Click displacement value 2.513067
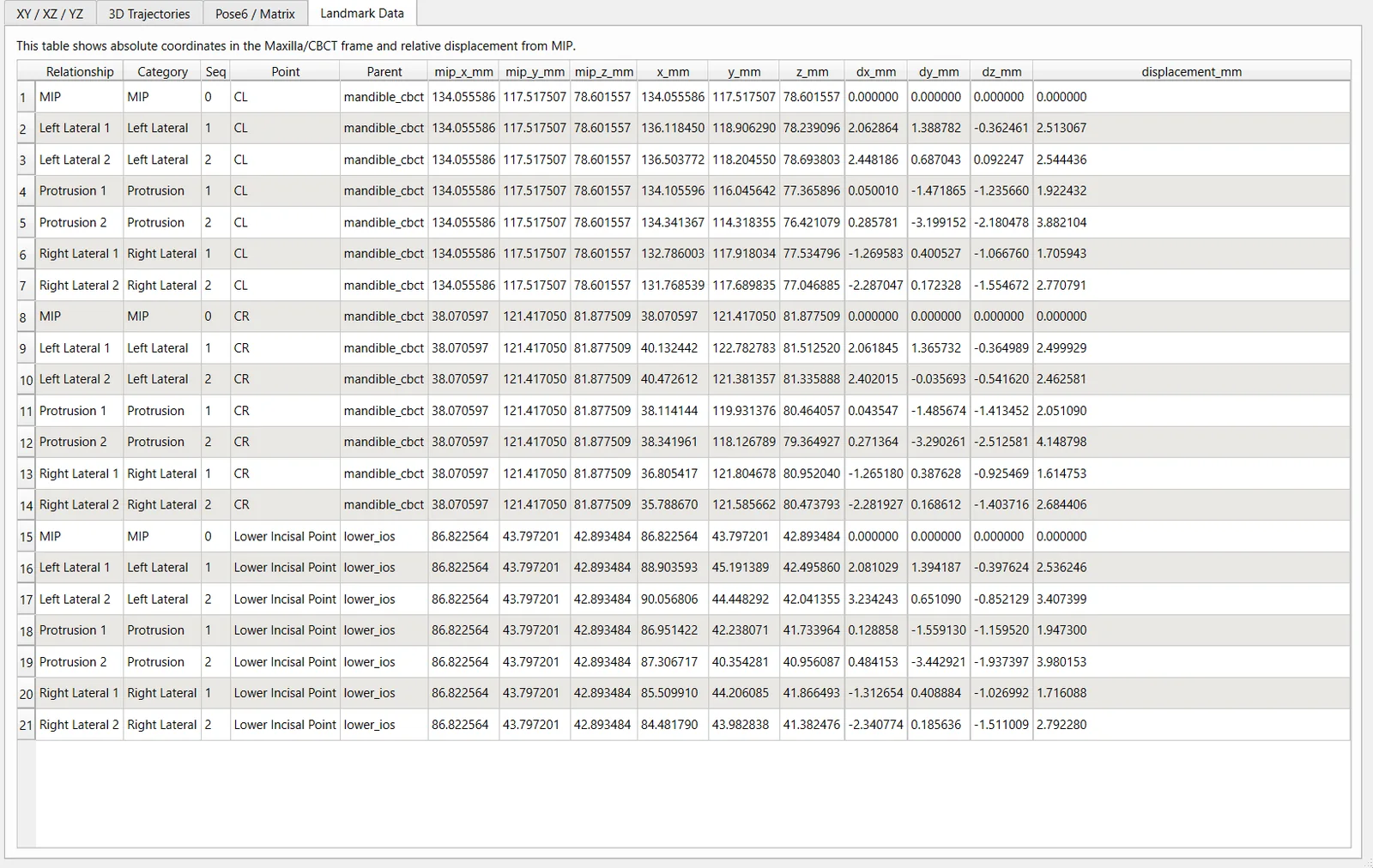 (x=1191, y=128)
